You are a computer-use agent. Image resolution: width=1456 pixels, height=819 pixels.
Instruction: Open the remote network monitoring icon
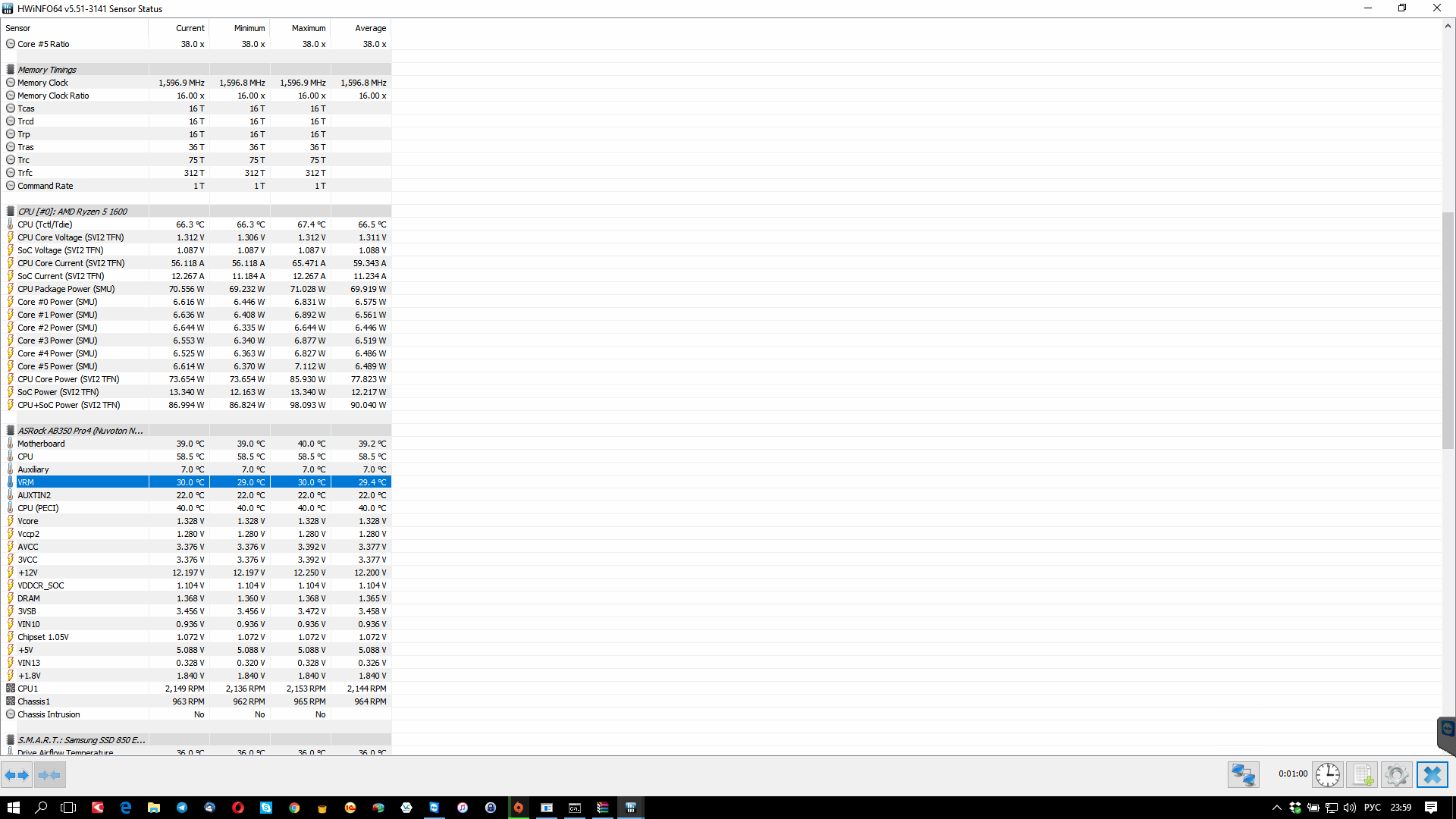(1243, 775)
